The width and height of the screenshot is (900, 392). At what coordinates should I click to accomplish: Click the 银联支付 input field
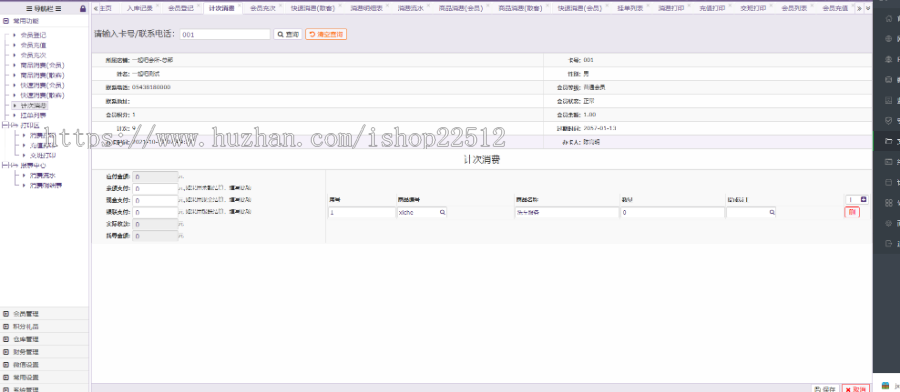(x=156, y=212)
